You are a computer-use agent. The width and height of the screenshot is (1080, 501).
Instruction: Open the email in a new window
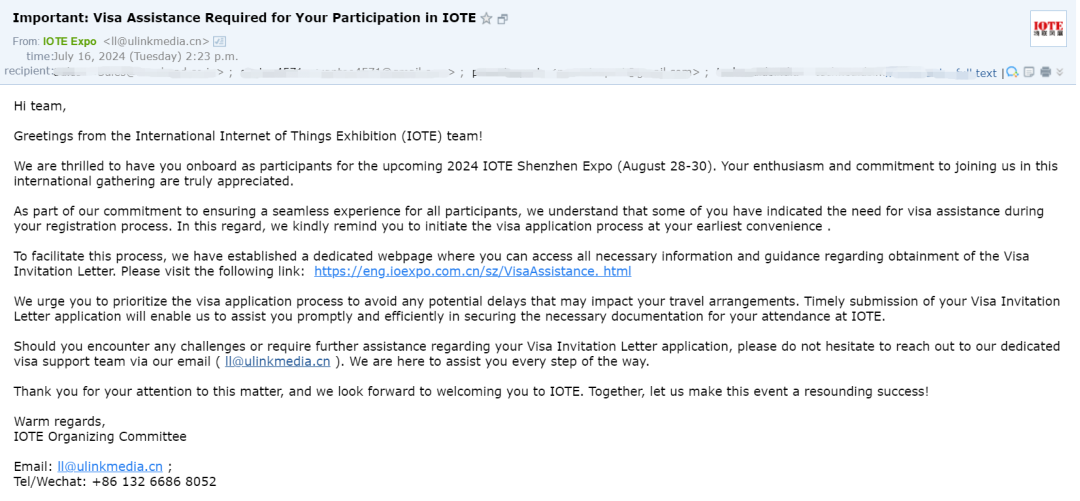pyautogui.click(x=502, y=19)
